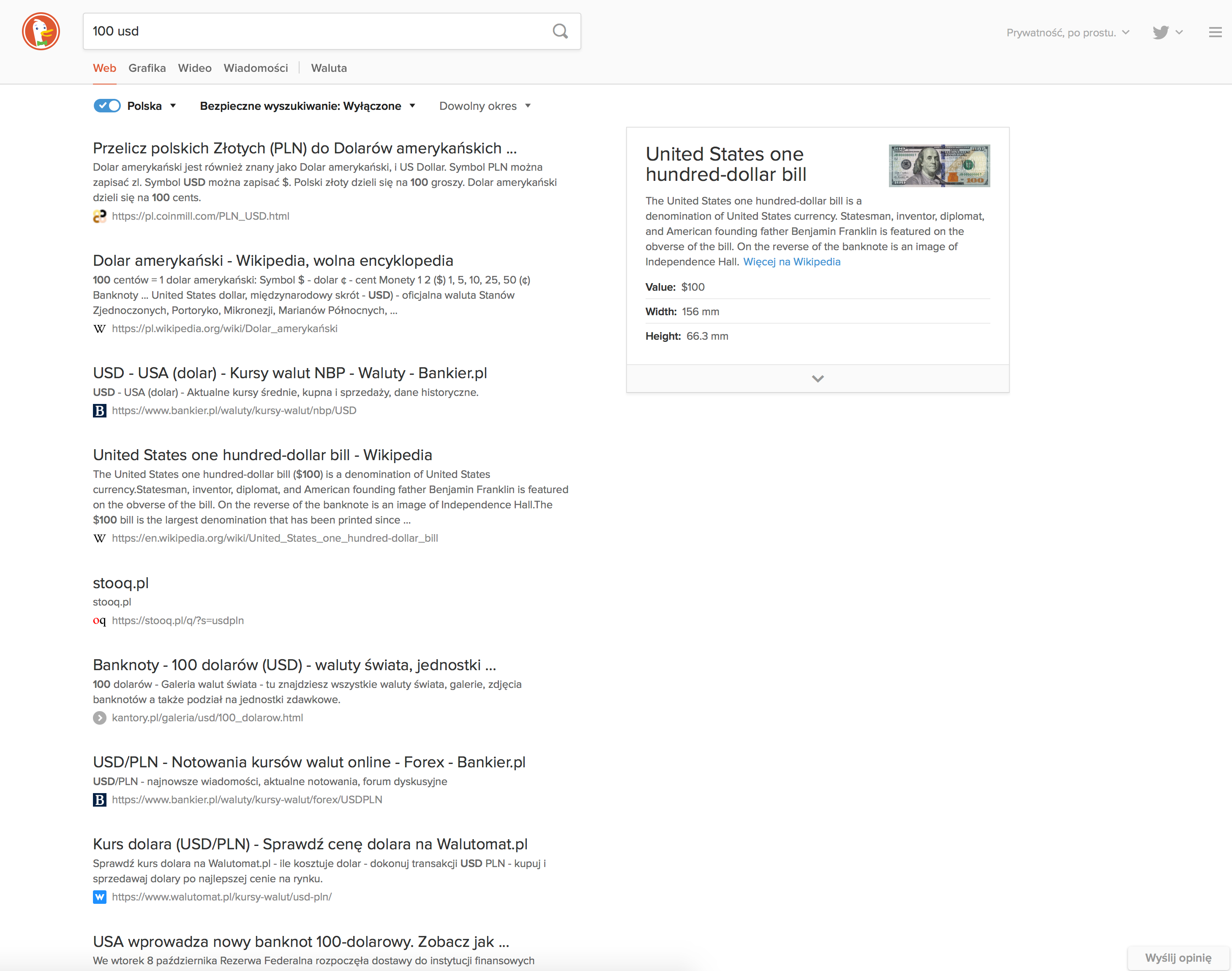Click the kantory.pl/galeria/usd URL
This screenshot has width=1232, height=971.
point(207,718)
